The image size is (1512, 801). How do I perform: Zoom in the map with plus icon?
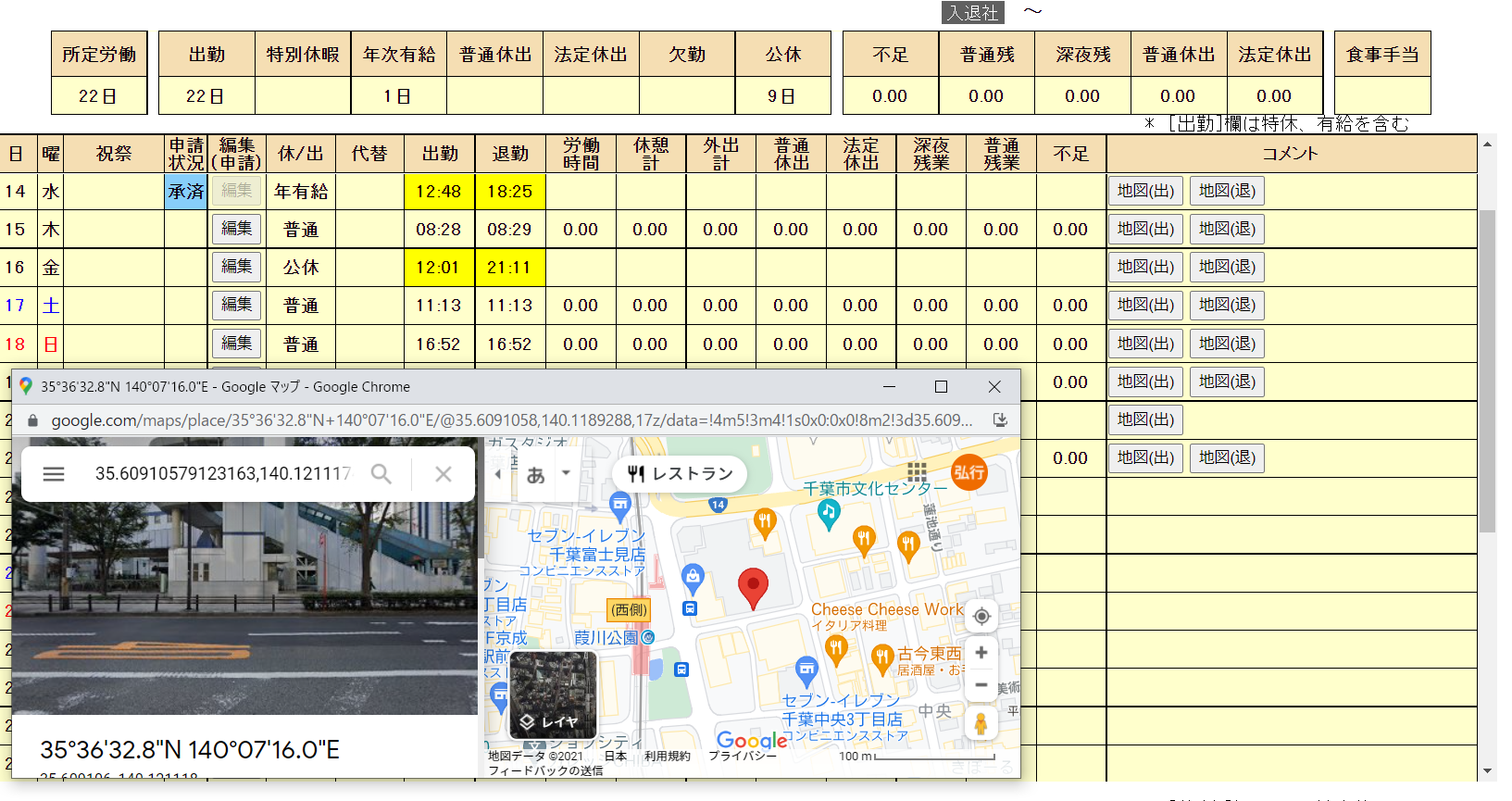981,653
